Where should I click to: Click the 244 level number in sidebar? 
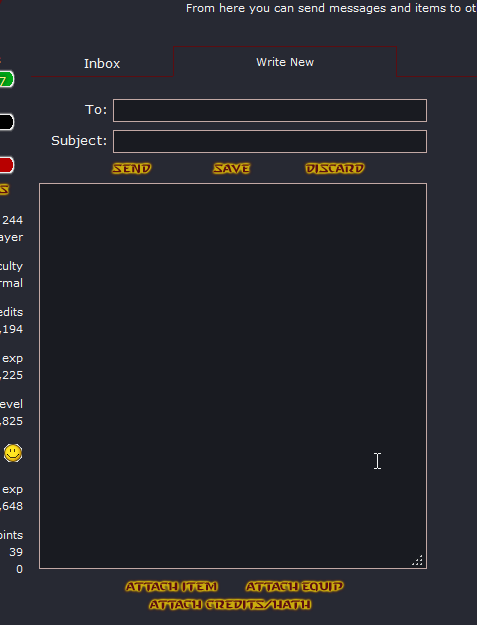(x=13, y=220)
